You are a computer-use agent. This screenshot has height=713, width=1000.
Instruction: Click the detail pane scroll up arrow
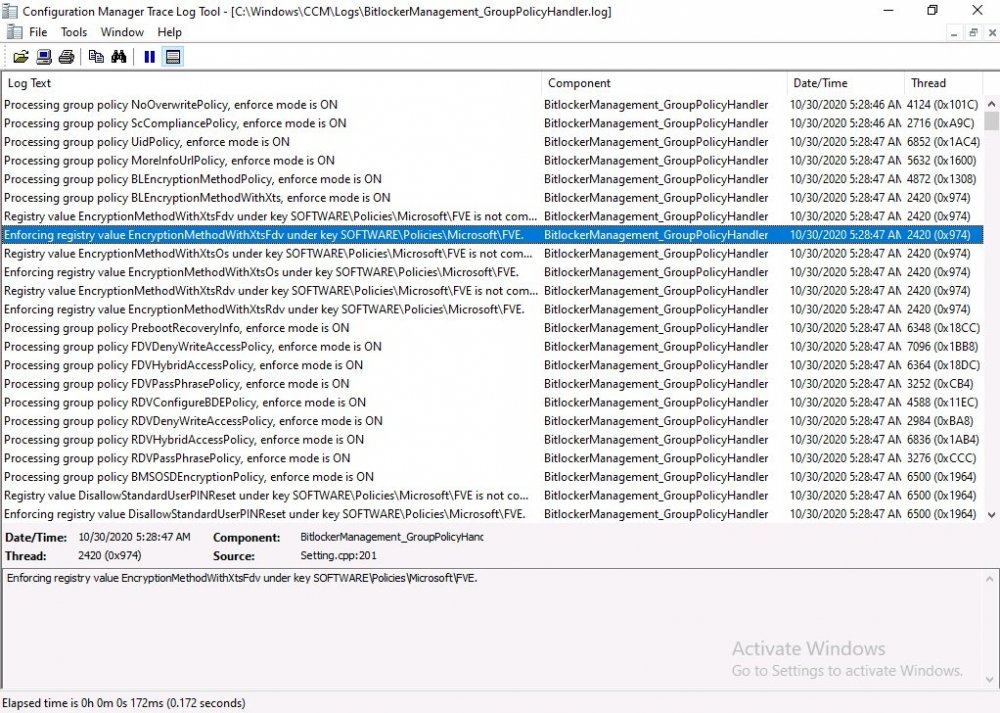point(989,579)
